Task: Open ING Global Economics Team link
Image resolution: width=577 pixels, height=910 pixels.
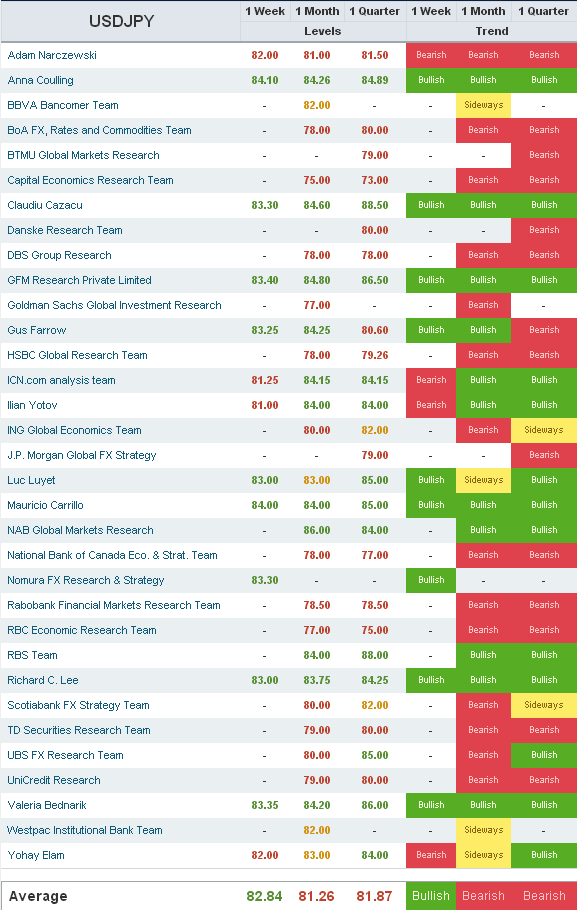Action: [x=74, y=430]
